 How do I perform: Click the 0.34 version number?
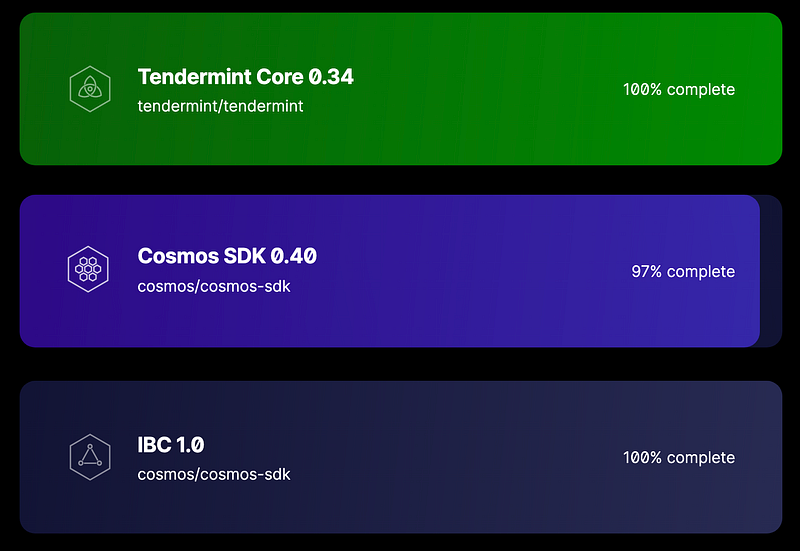(331, 77)
